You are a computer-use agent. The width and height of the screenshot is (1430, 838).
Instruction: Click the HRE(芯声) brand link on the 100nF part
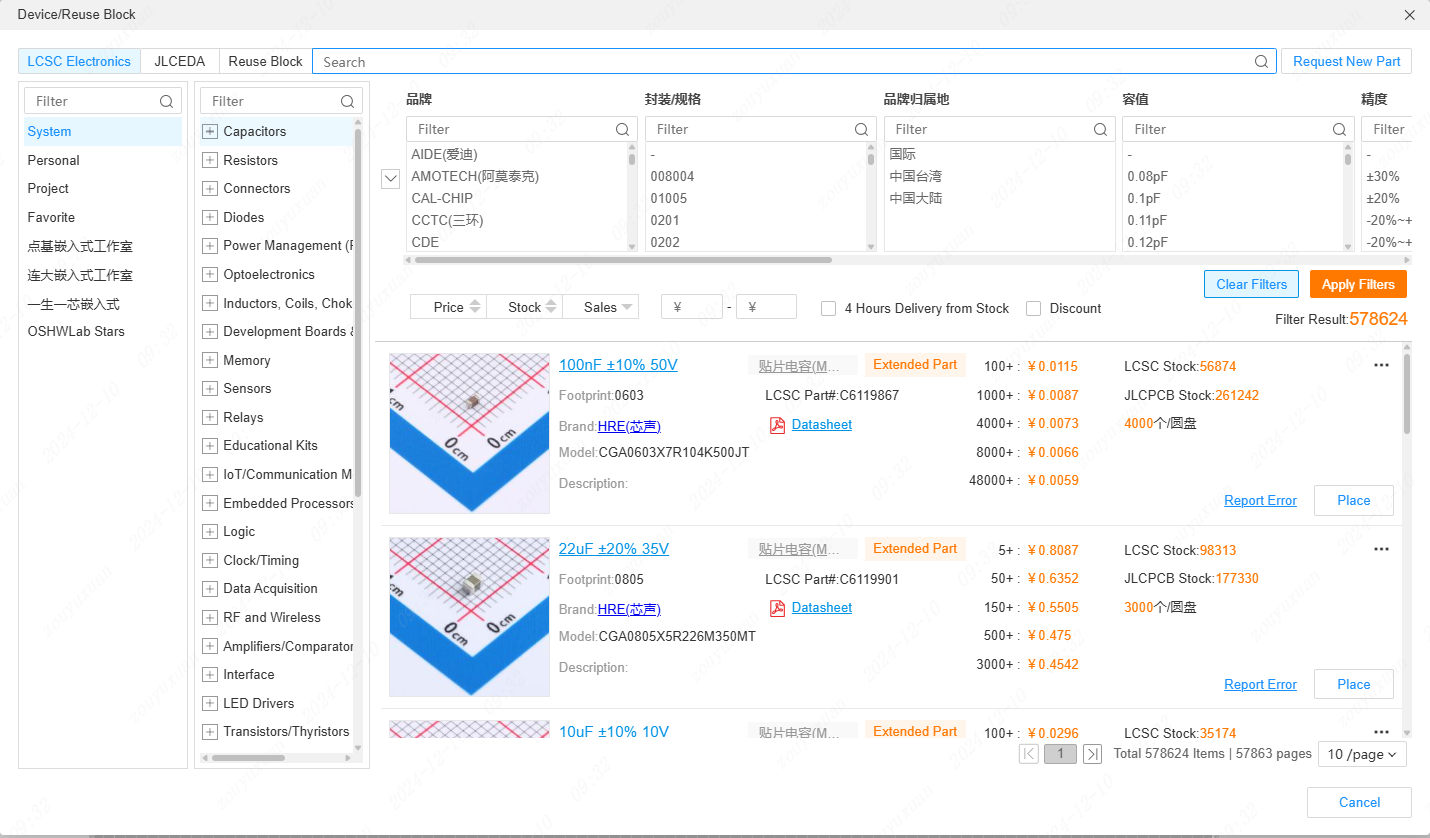click(629, 426)
